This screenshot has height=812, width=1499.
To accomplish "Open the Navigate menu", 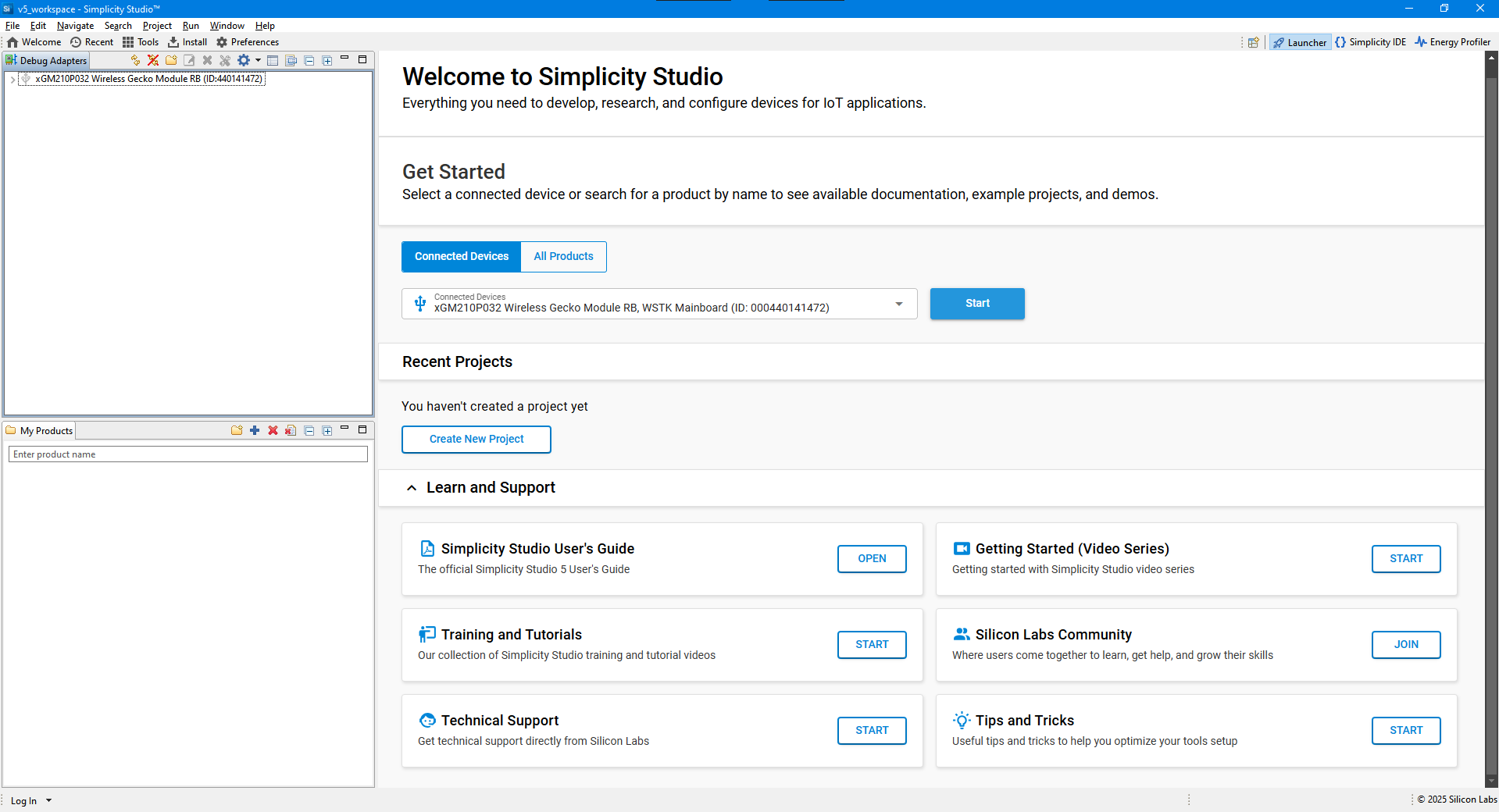I will tap(75, 26).
